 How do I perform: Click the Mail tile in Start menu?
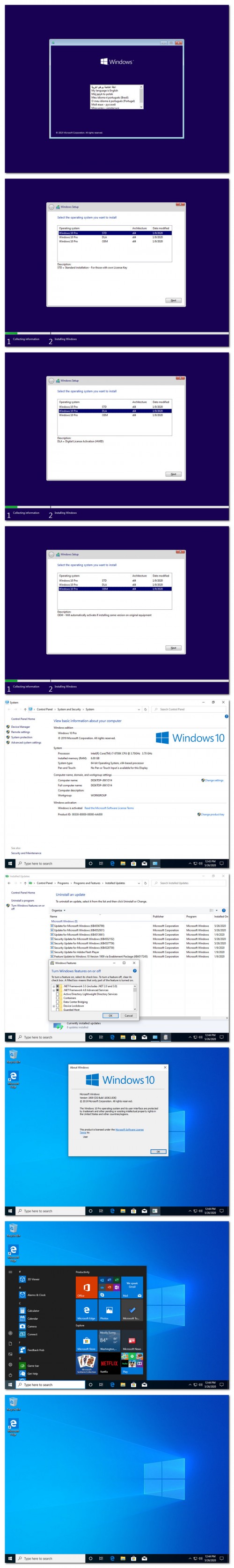pos(132,1287)
